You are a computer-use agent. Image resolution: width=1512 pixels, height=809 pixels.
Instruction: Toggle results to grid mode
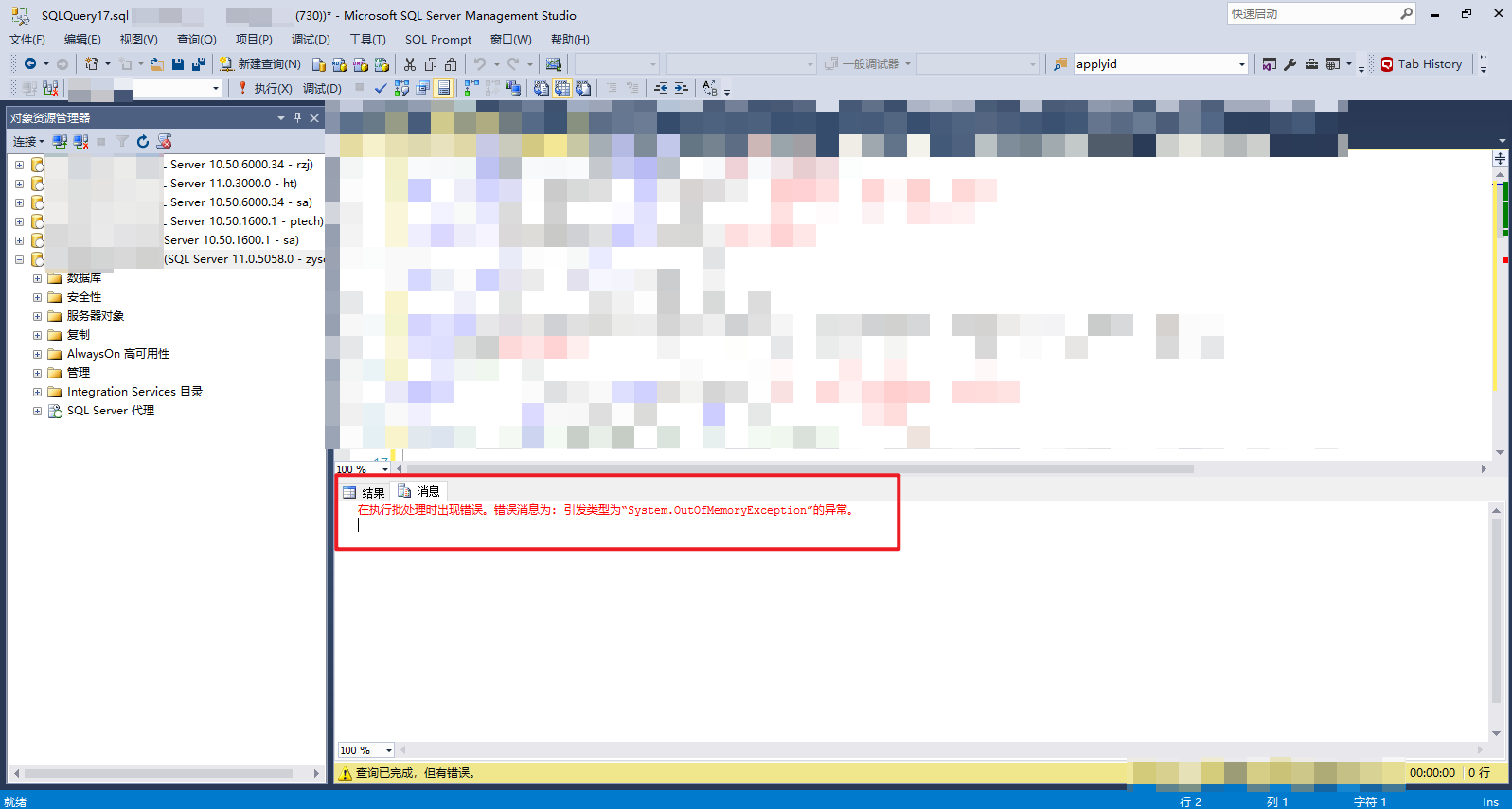tap(562, 88)
